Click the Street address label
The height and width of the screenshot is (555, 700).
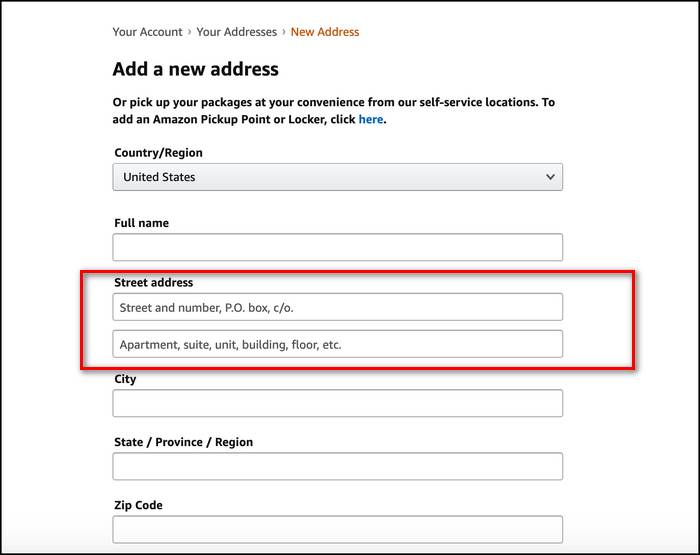(x=153, y=283)
